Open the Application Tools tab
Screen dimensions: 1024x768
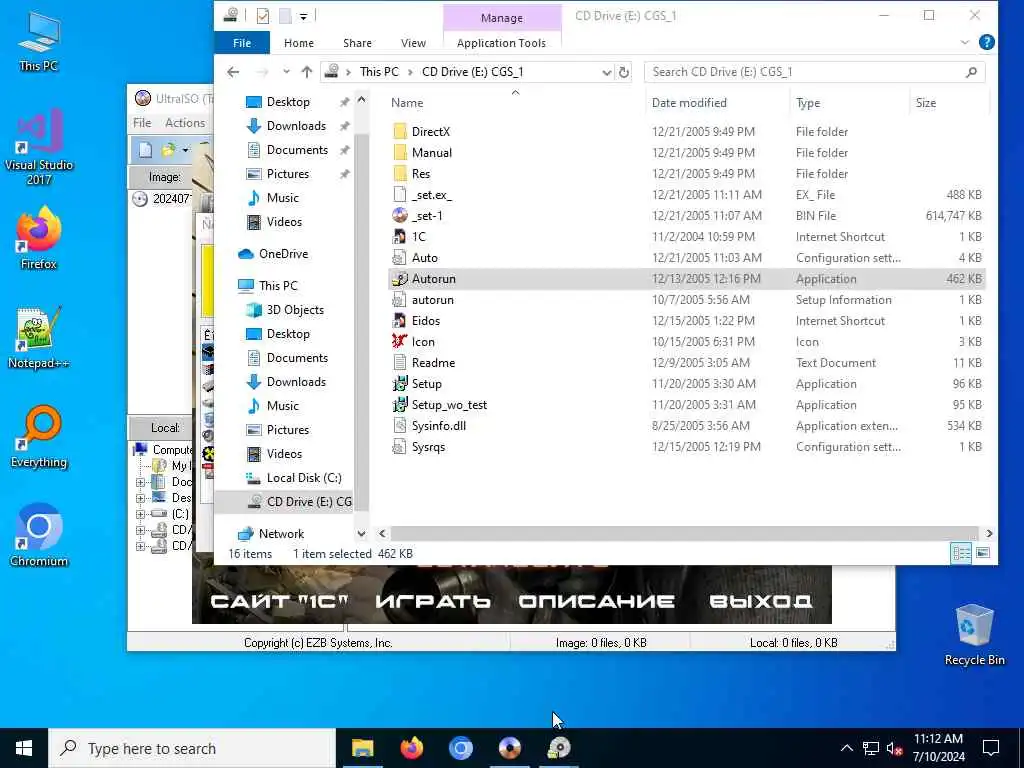(501, 43)
